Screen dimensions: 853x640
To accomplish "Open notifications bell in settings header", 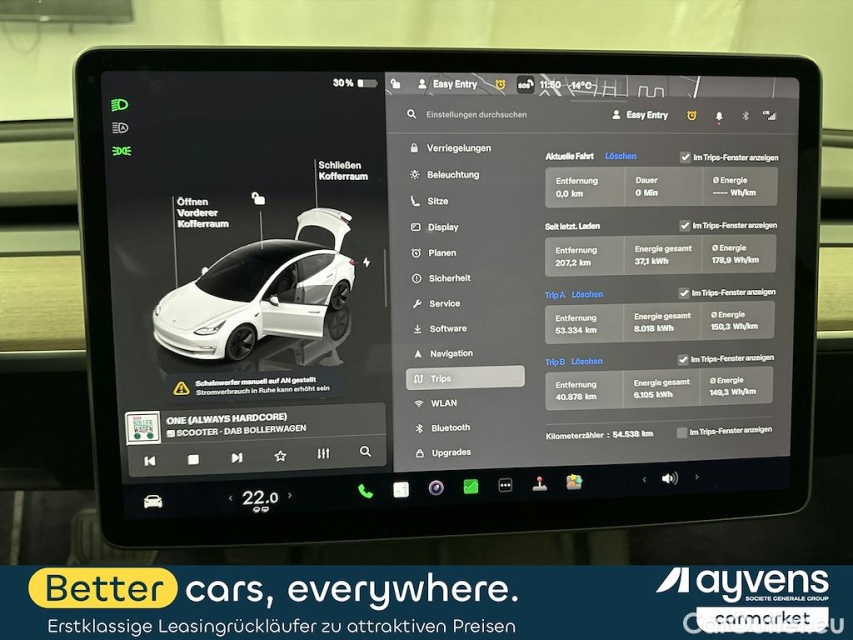I will [x=719, y=116].
